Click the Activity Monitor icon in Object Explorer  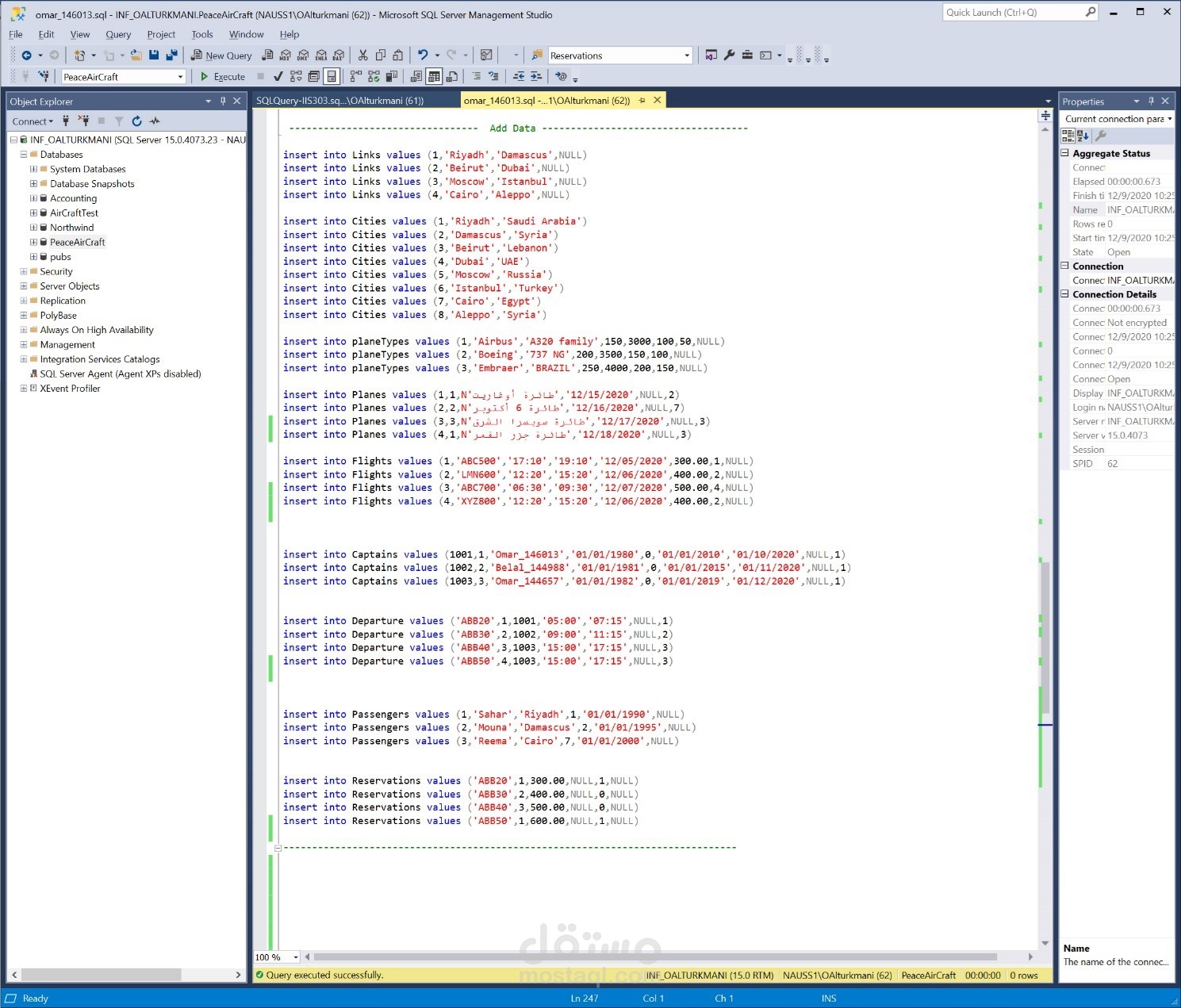tap(154, 121)
